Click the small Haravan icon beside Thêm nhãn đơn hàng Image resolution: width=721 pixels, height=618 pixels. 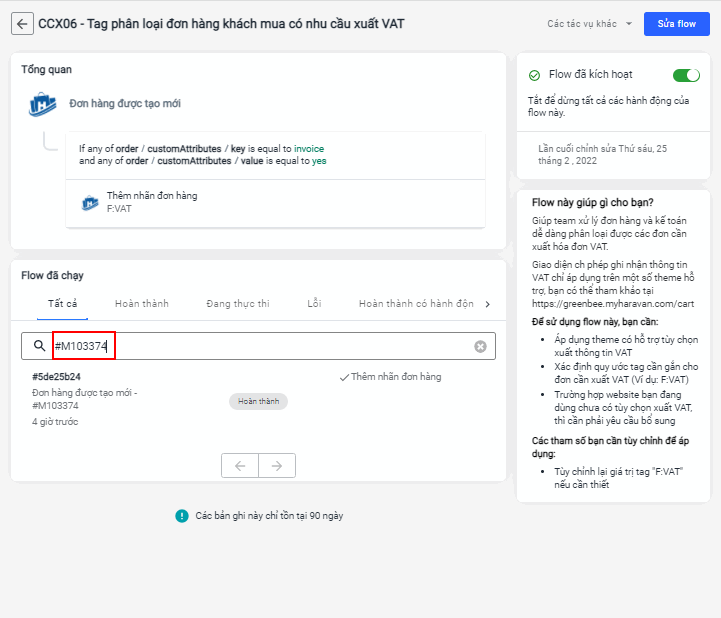tap(89, 203)
